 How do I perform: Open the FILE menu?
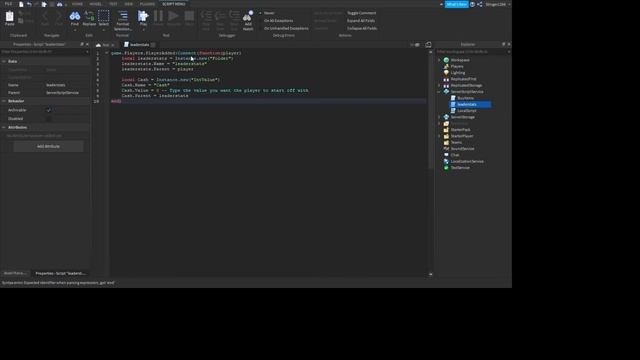[x=8, y=4]
